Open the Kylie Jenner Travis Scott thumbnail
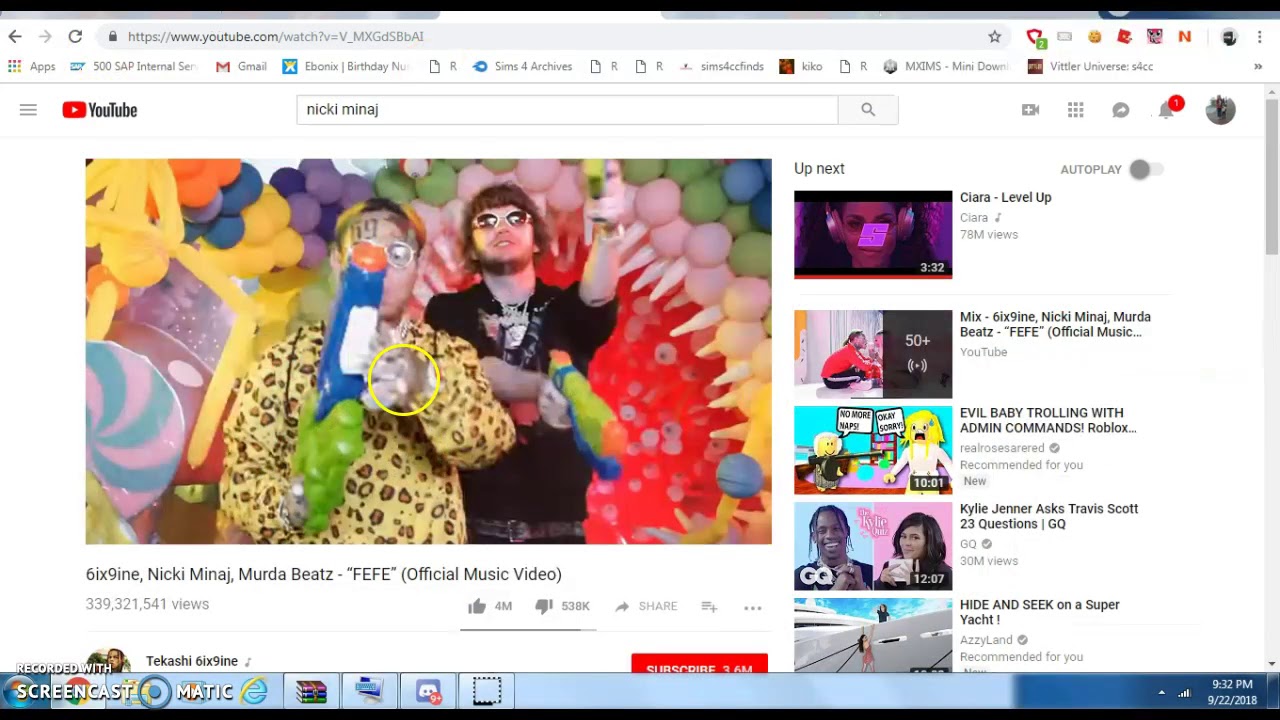 [x=873, y=546]
